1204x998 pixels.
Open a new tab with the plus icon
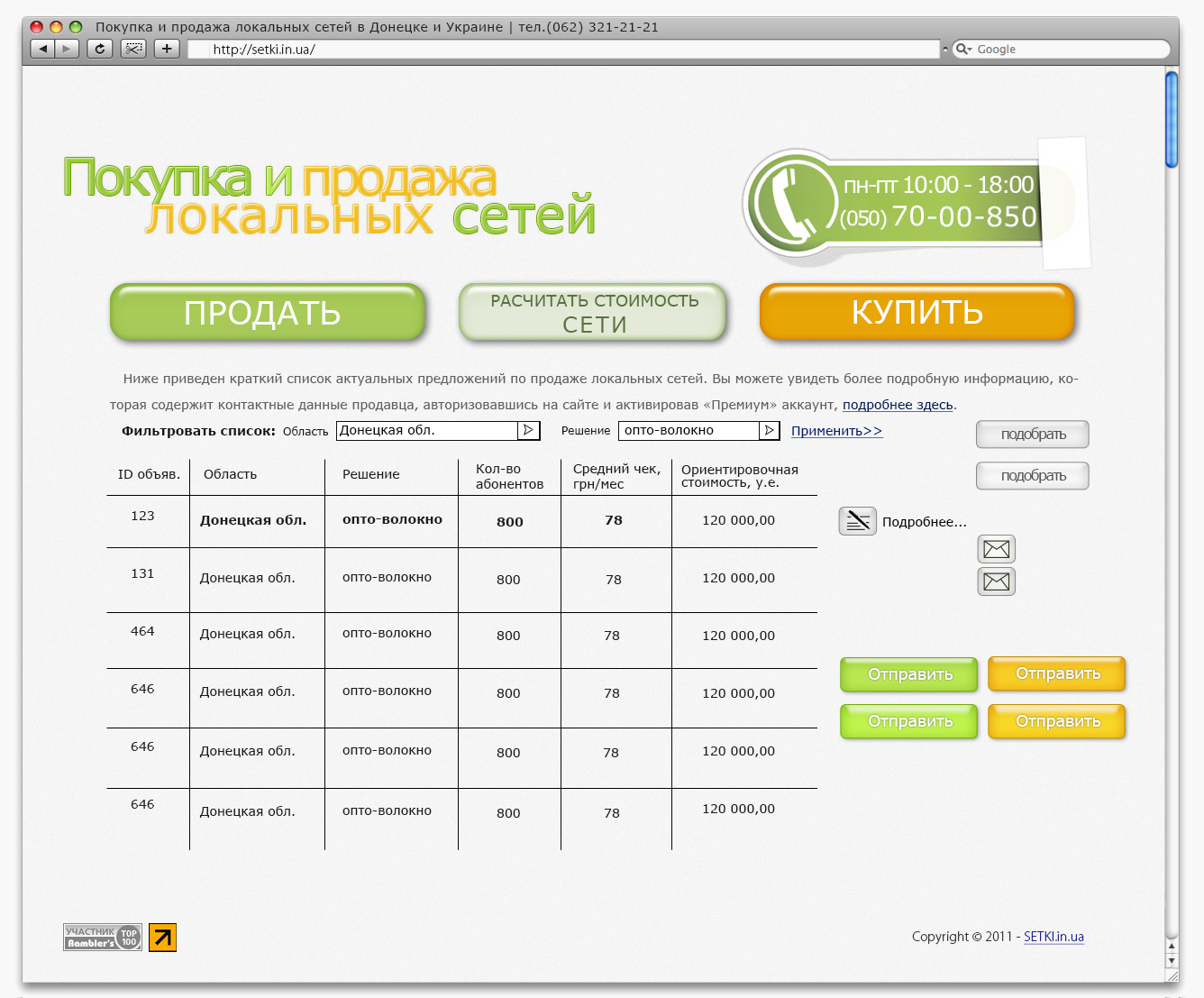(166, 49)
